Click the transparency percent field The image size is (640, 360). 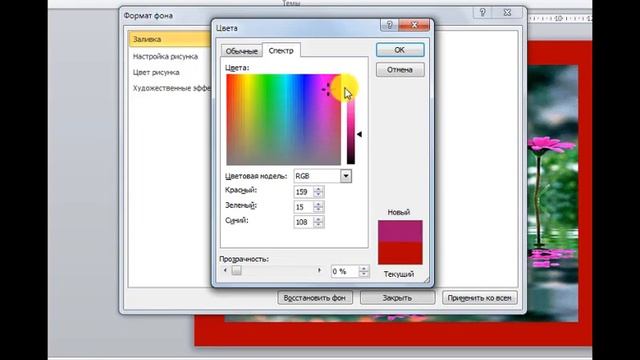(344, 271)
